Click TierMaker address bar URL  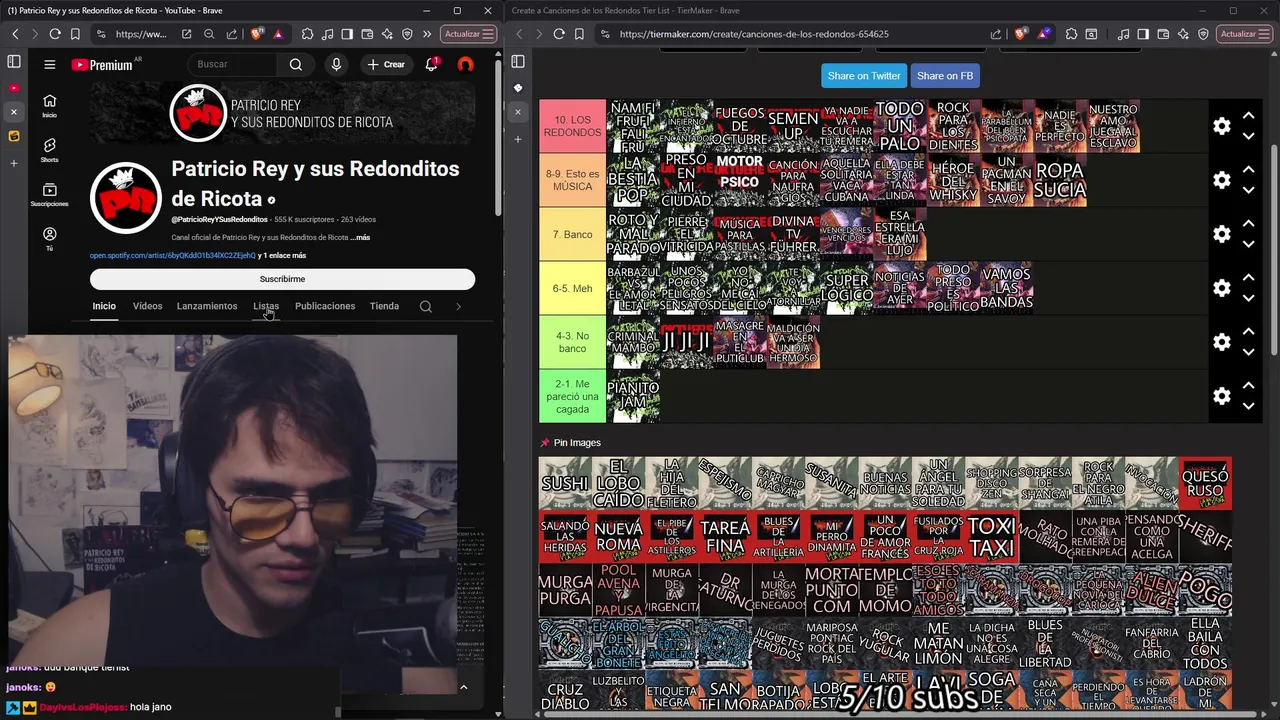coord(754,34)
